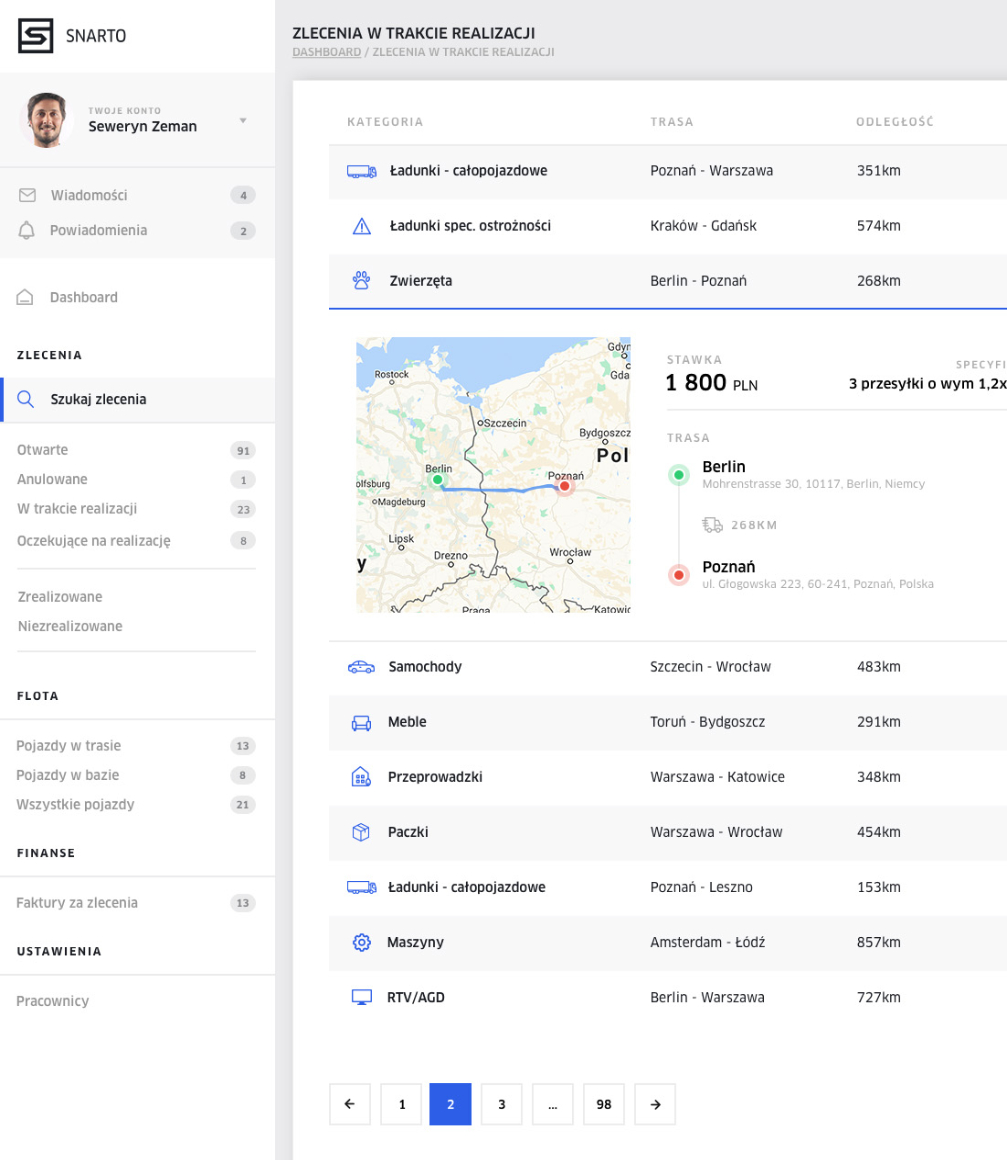Viewport: 1007px width, 1160px height.
Task: Click the RTV/AGD monitor icon
Action: (361, 997)
